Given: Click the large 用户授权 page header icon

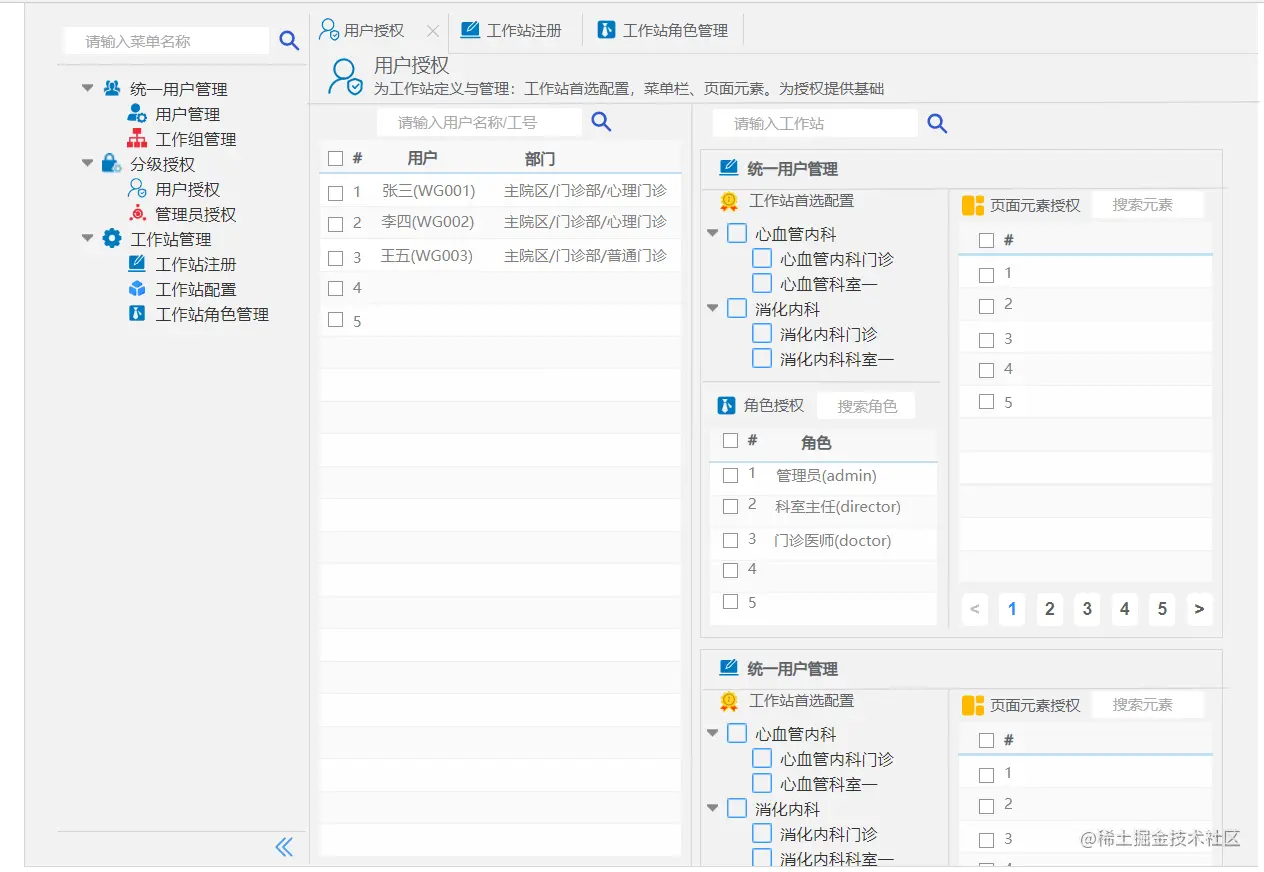Looking at the screenshot, I should point(346,76).
